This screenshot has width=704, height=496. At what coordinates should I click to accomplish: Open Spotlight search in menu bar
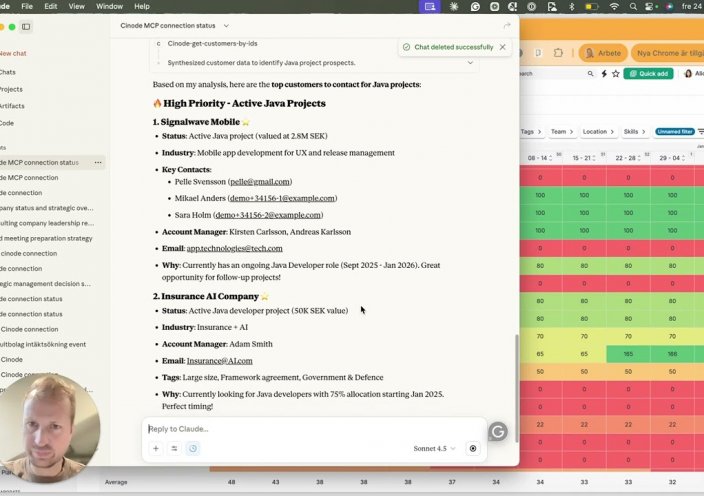click(x=633, y=6)
